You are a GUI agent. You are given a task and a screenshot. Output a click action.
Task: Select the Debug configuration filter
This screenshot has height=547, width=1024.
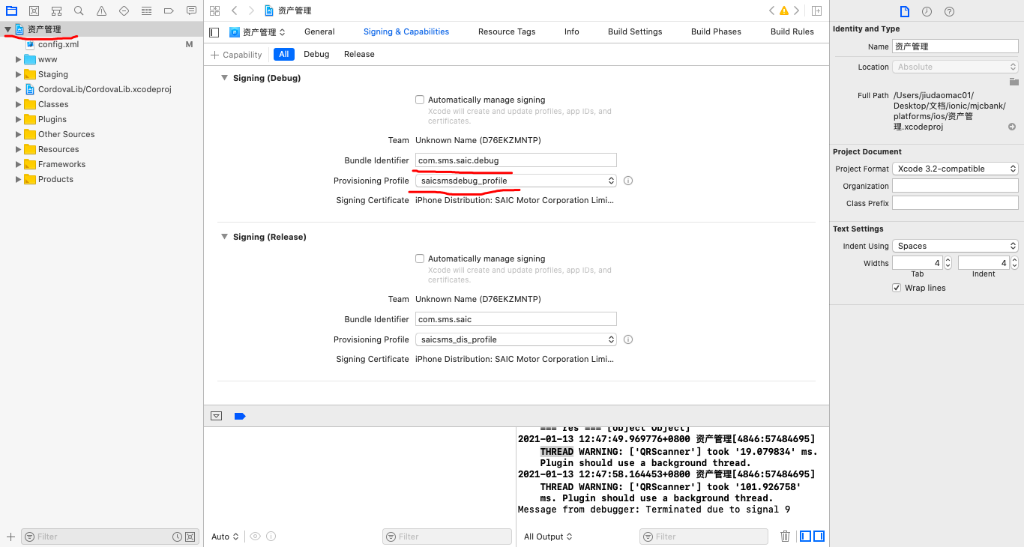coord(316,54)
